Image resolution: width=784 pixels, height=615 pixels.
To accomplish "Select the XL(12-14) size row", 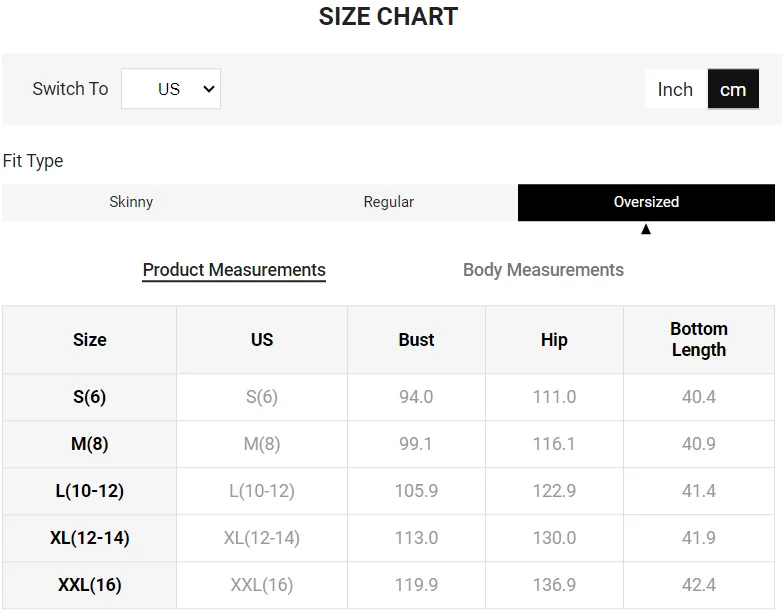I will coord(89,538).
